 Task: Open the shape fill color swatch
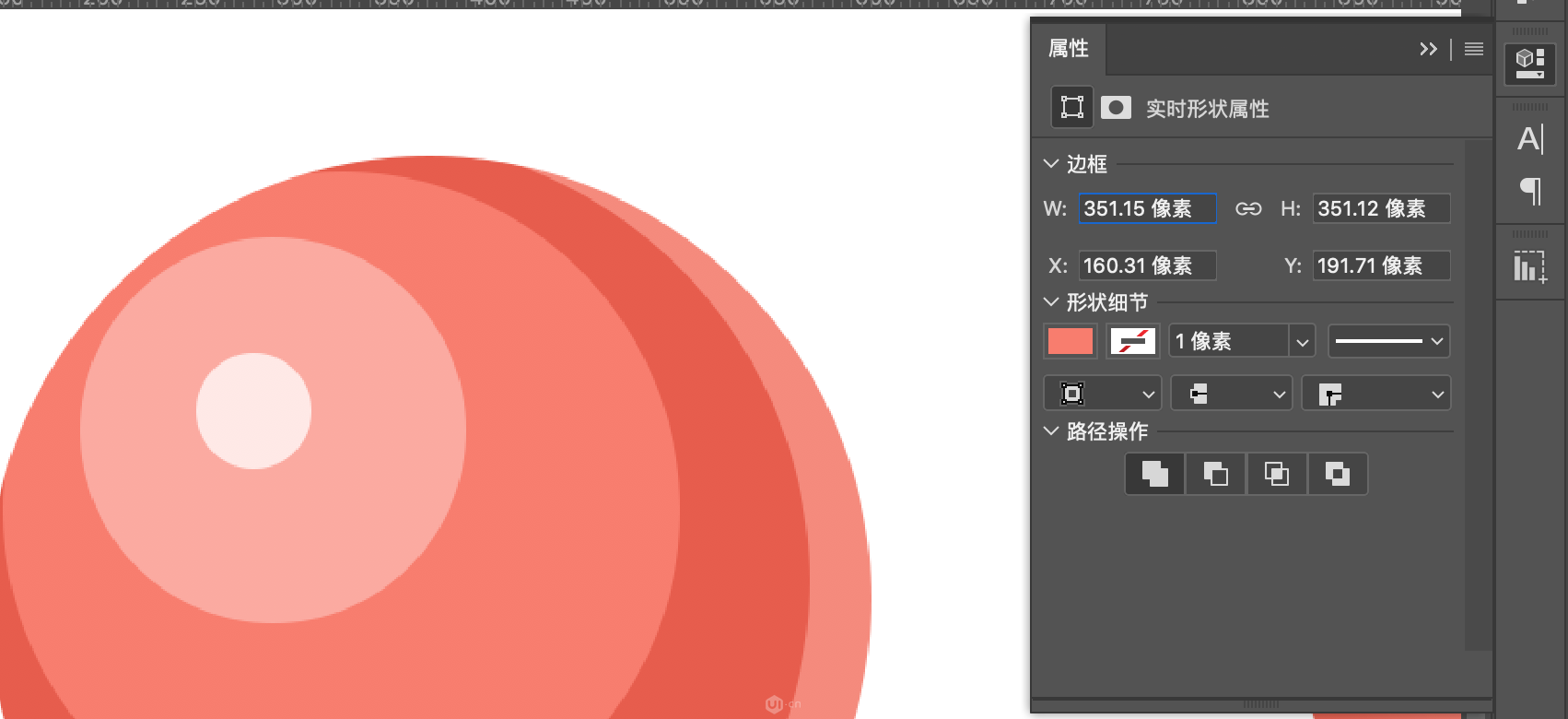coord(1071,341)
